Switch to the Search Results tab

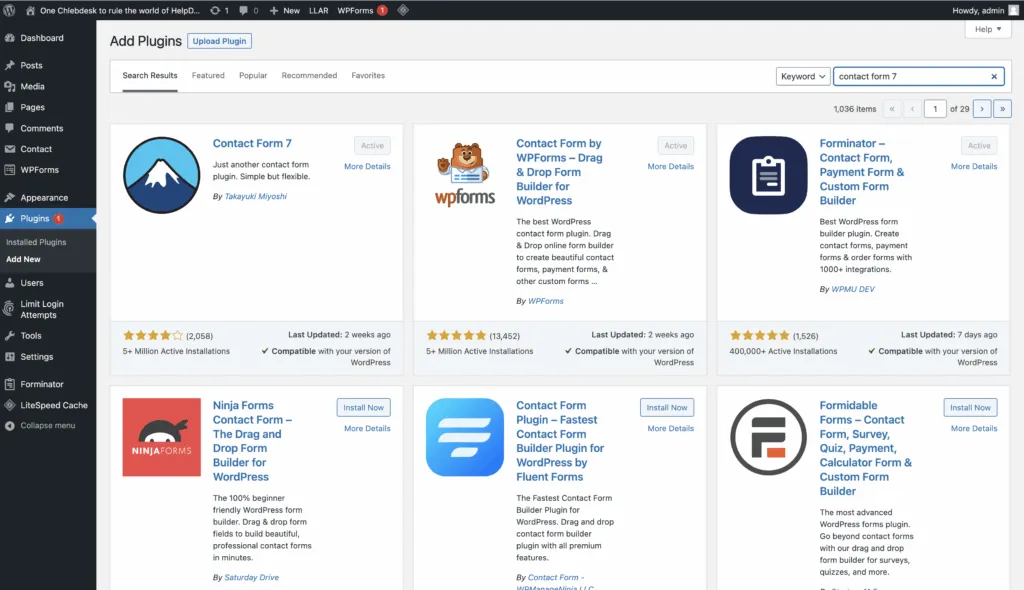pyautogui.click(x=150, y=76)
